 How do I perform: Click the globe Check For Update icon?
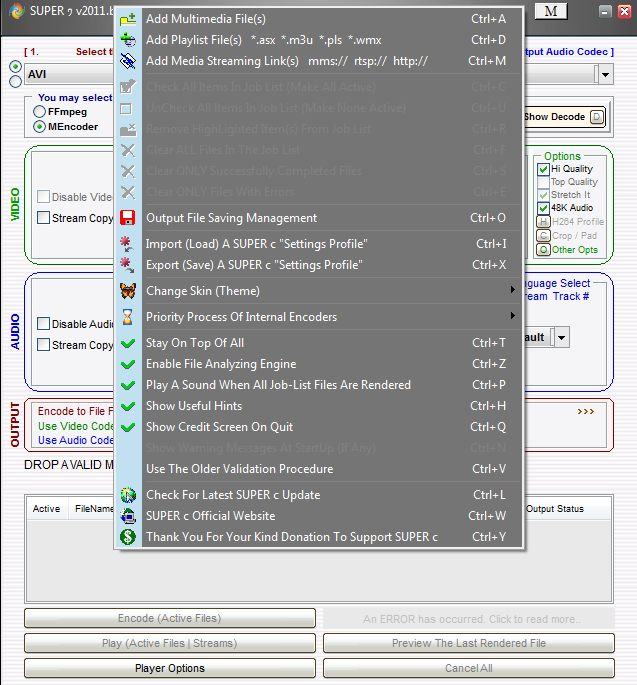point(128,495)
